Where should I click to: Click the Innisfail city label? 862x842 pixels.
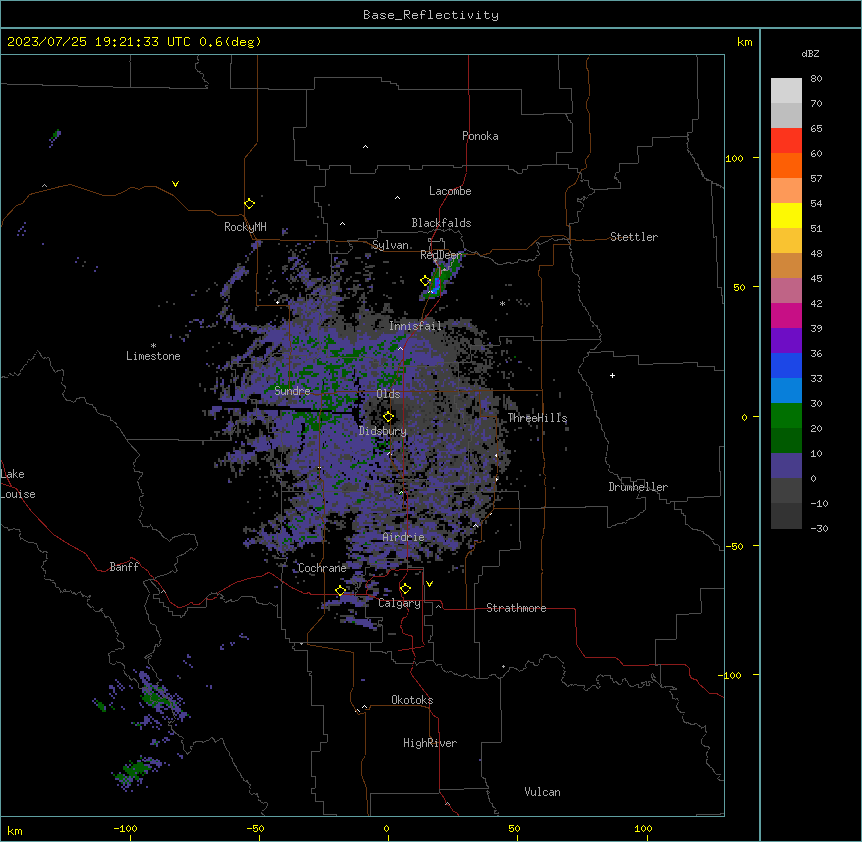[x=415, y=326]
